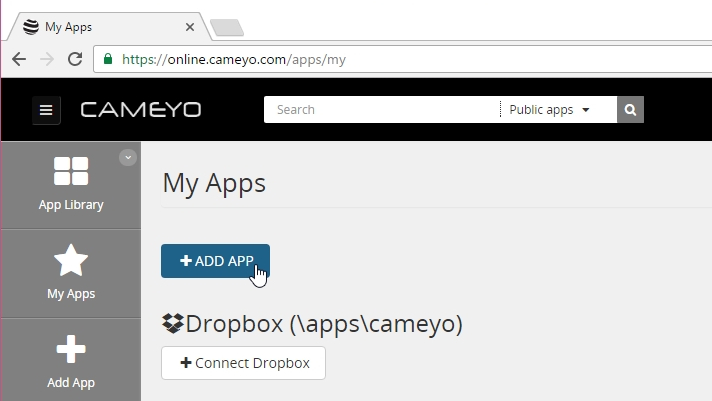Click the browser forward arrow
Viewport: 712px width, 401px height.
coord(47,59)
